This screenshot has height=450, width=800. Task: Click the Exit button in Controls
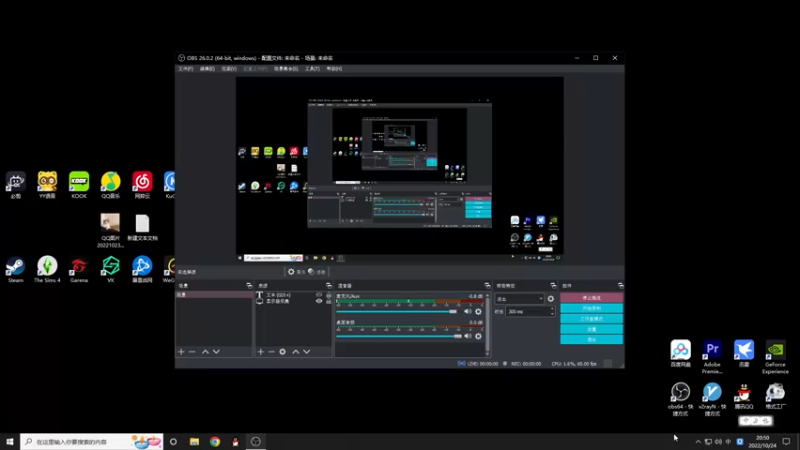(591, 339)
